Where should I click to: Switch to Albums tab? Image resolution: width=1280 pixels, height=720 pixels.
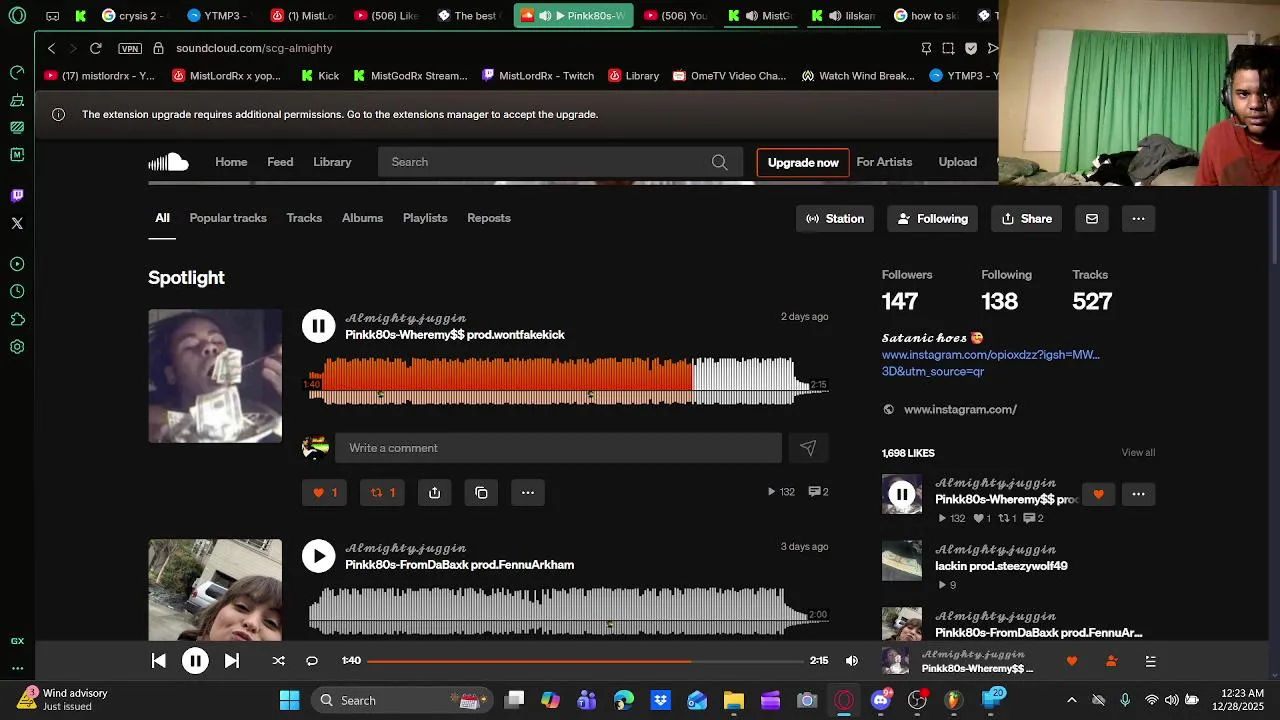pos(362,218)
